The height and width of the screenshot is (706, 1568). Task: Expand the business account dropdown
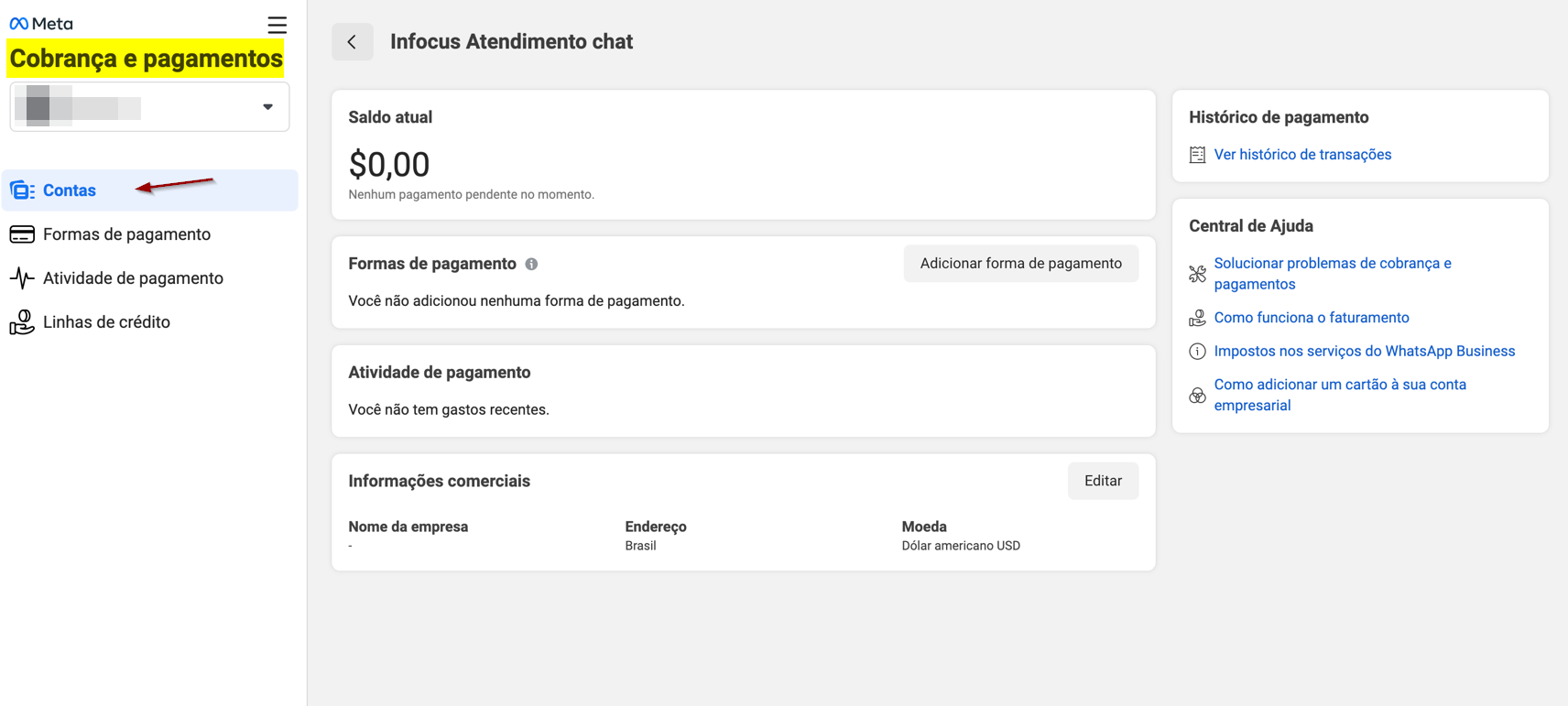point(267,107)
